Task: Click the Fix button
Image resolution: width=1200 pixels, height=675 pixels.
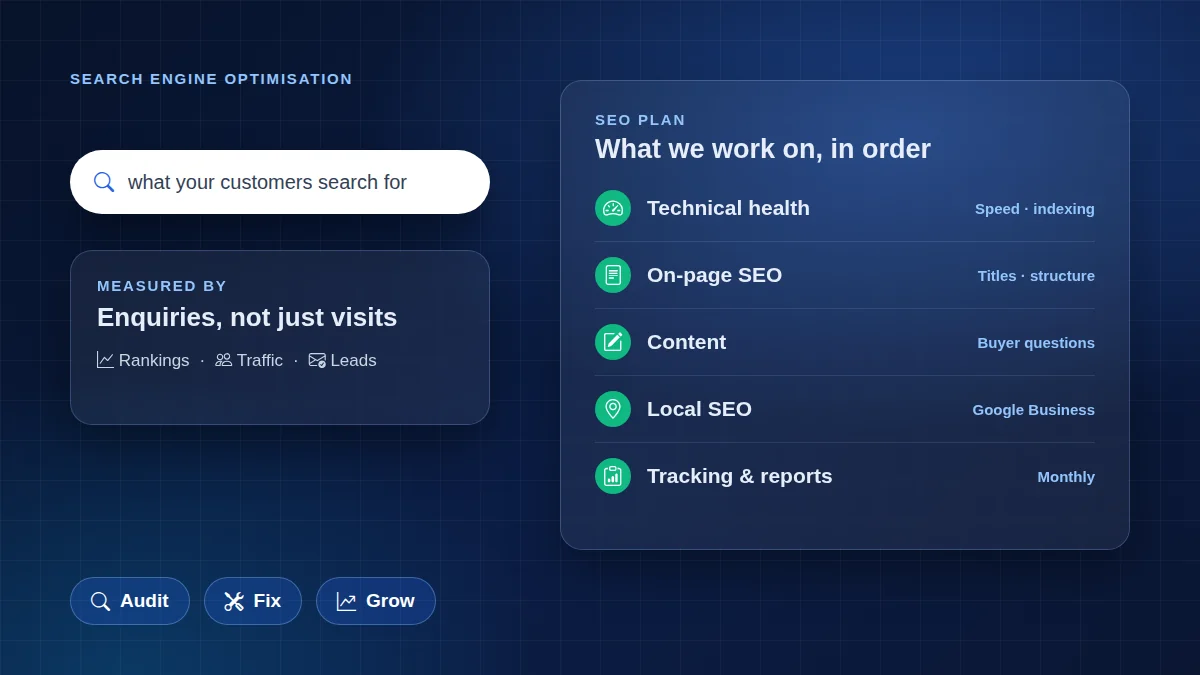Action: tap(253, 601)
